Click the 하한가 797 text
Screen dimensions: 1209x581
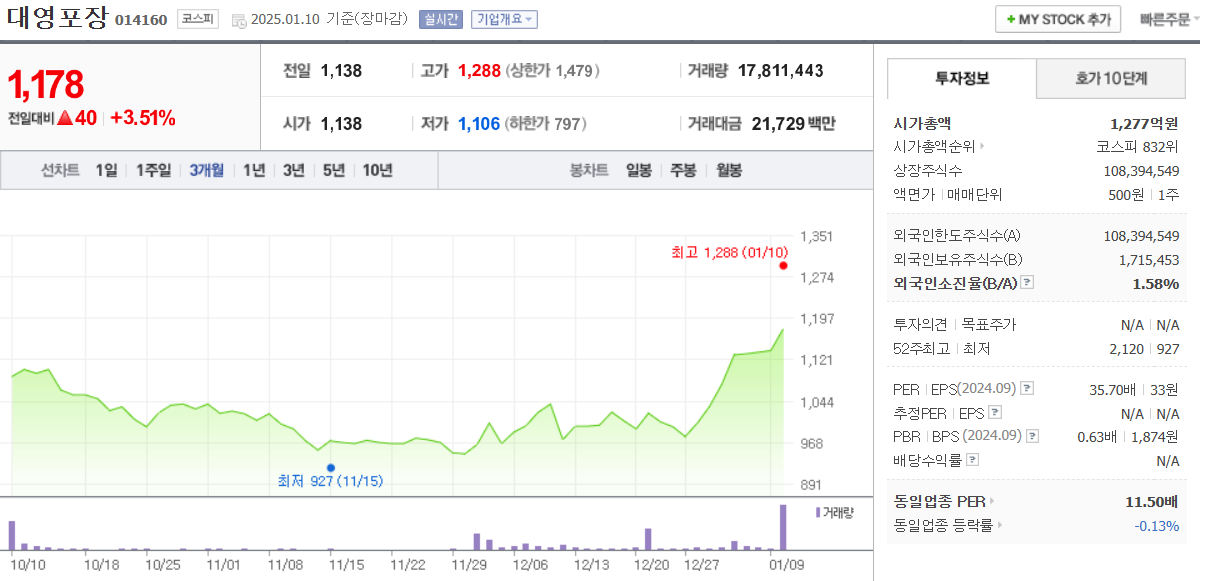click(546, 124)
